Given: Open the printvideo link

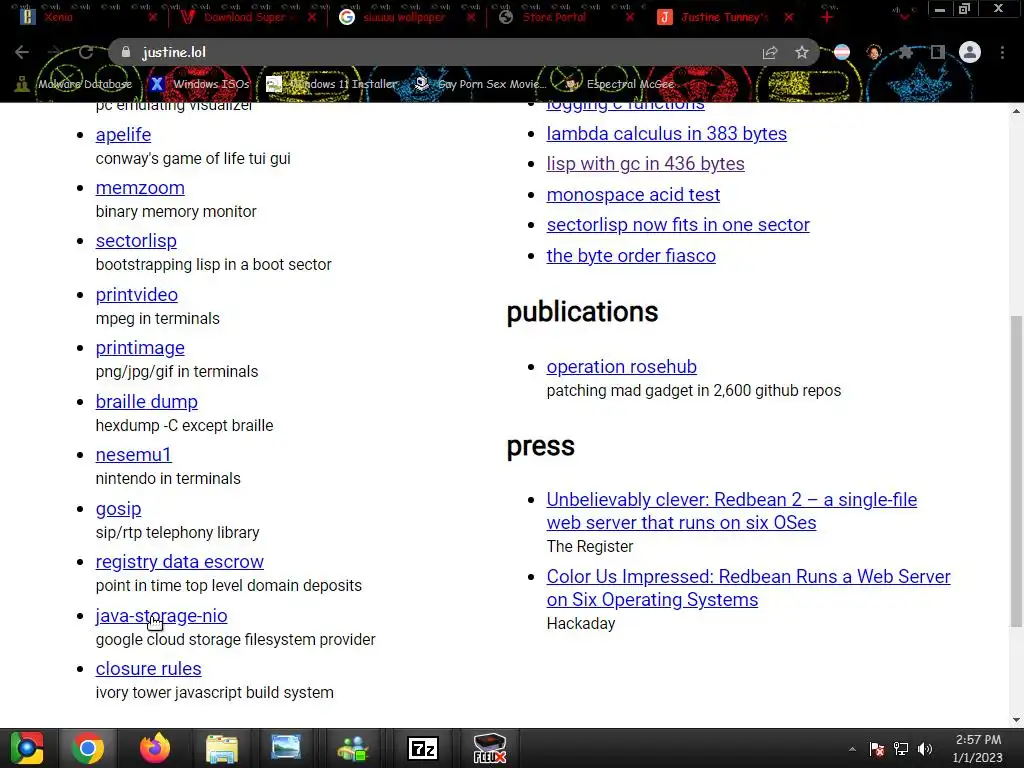Looking at the screenshot, I should tap(136, 295).
